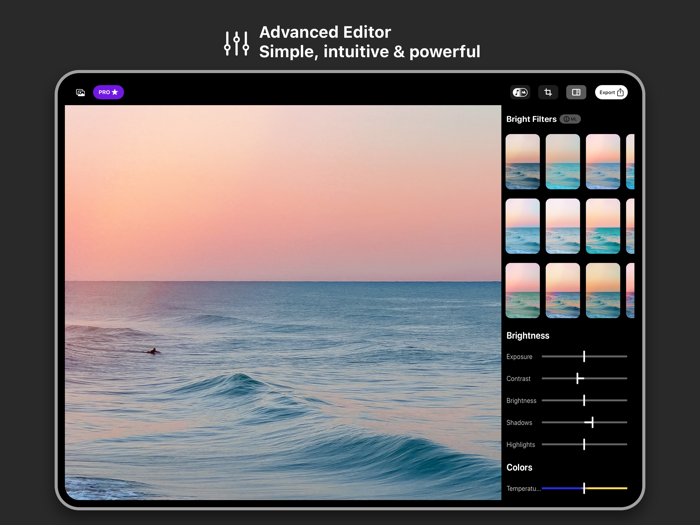Click the Temperature color slider handle
This screenshot has height=525, width=700.
pyautogui.click(x=584, y=488)
